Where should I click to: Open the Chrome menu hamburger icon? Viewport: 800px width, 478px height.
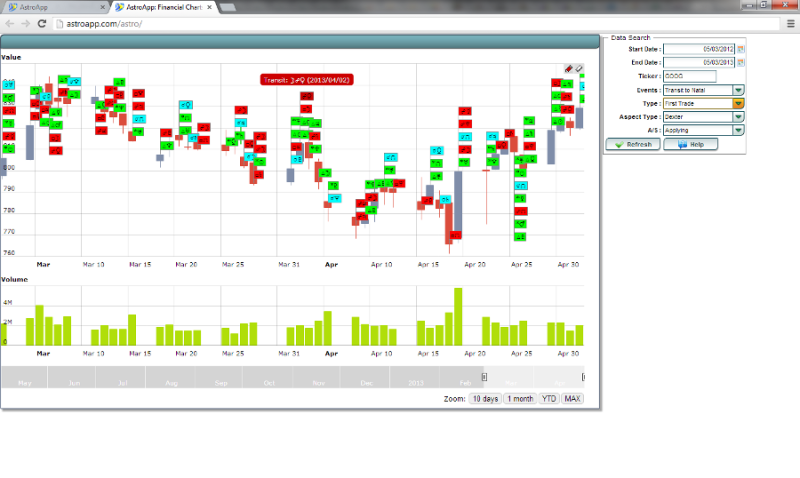pos(790,23)
